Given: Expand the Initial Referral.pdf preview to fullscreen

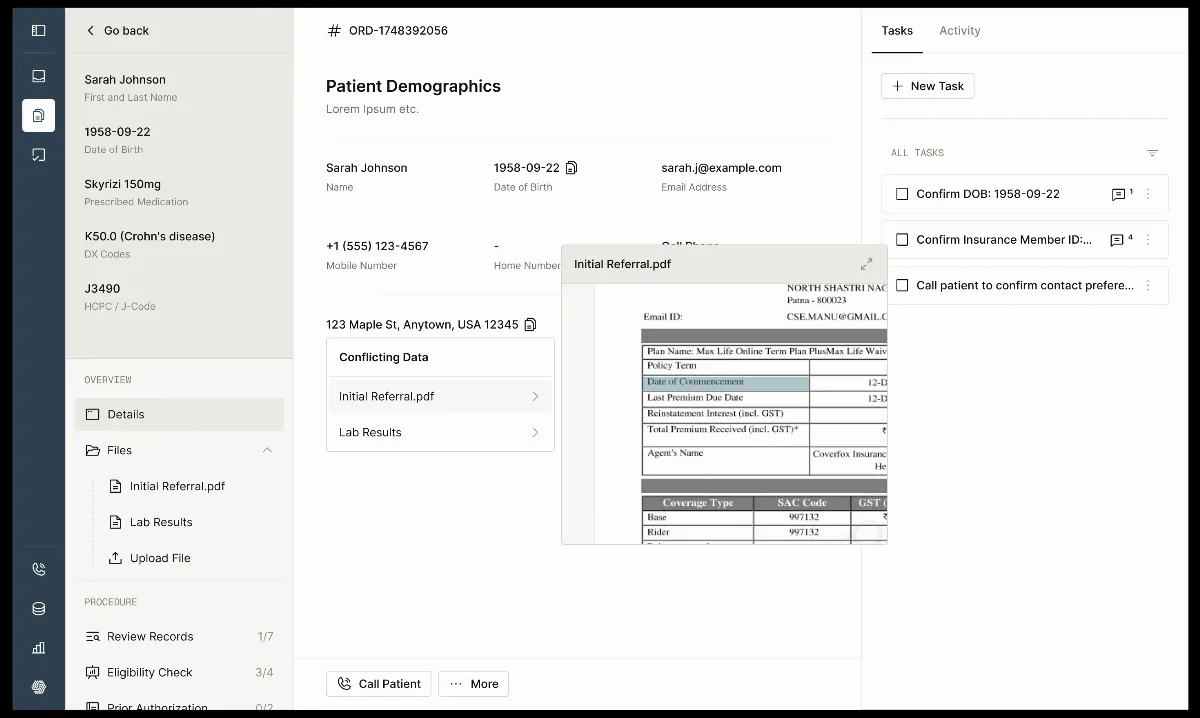Looking at the screenshot, I should [x=866, y=264].
